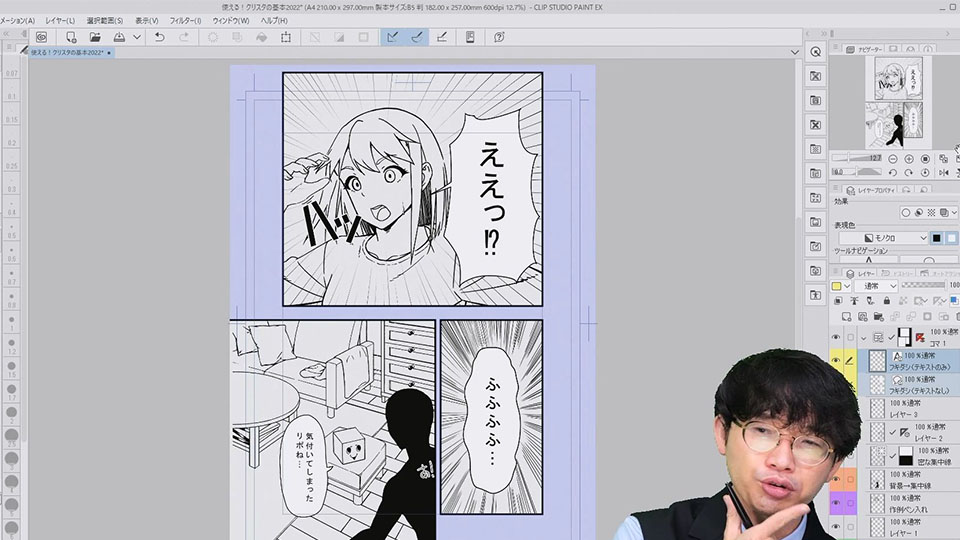
Task: Toggle Snap to Special Ruler in toolbar
Action: tap(417, 37)
